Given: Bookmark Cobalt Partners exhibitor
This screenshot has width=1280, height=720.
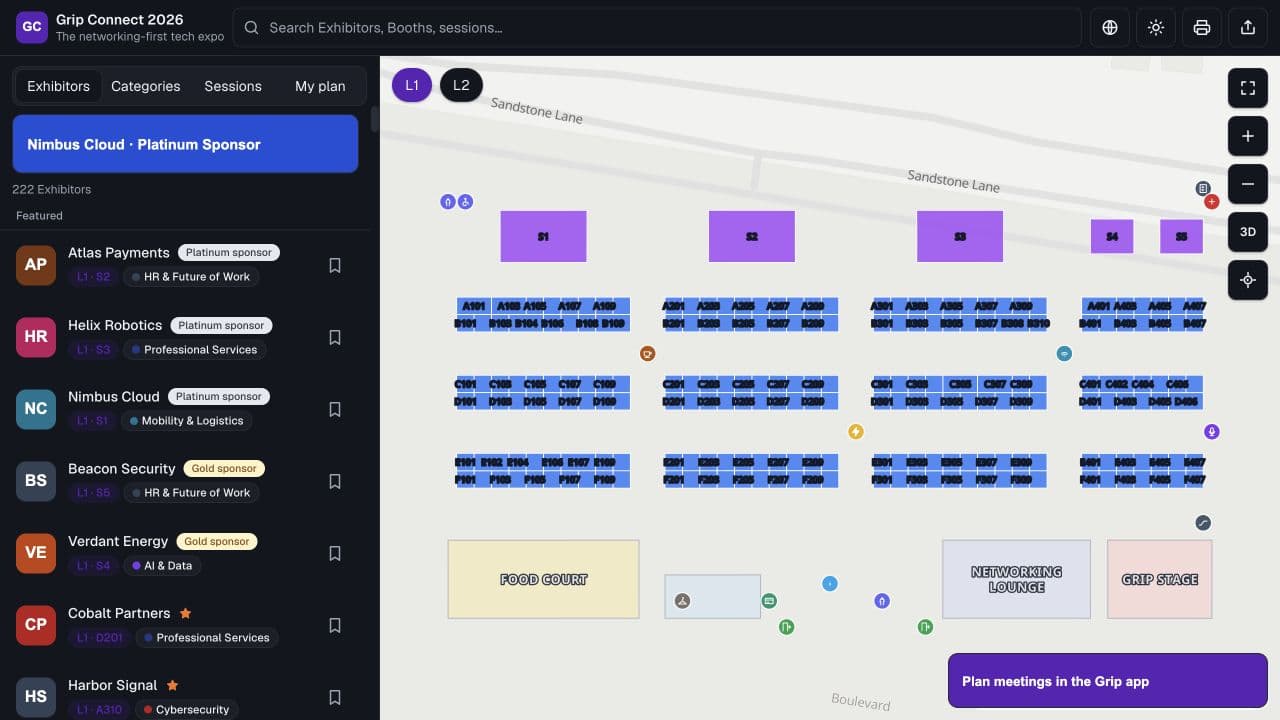Looking at the screenshot, I should pyautogui.click(x=335, y=625).
